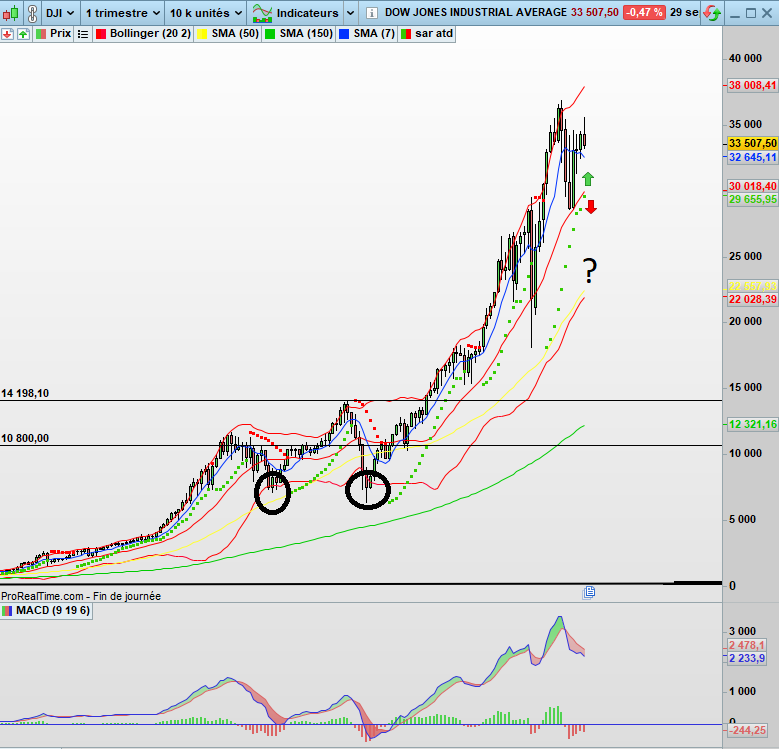Click the green up arrow icon left of Prix
Viewport: 779px width, 749px height.
tap(23, 34)
